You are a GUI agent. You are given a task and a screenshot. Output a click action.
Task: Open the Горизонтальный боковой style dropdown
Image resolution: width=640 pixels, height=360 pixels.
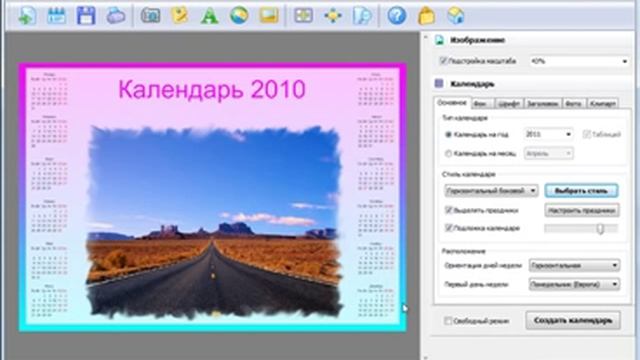pyautogui.click(x=491, y=191)
